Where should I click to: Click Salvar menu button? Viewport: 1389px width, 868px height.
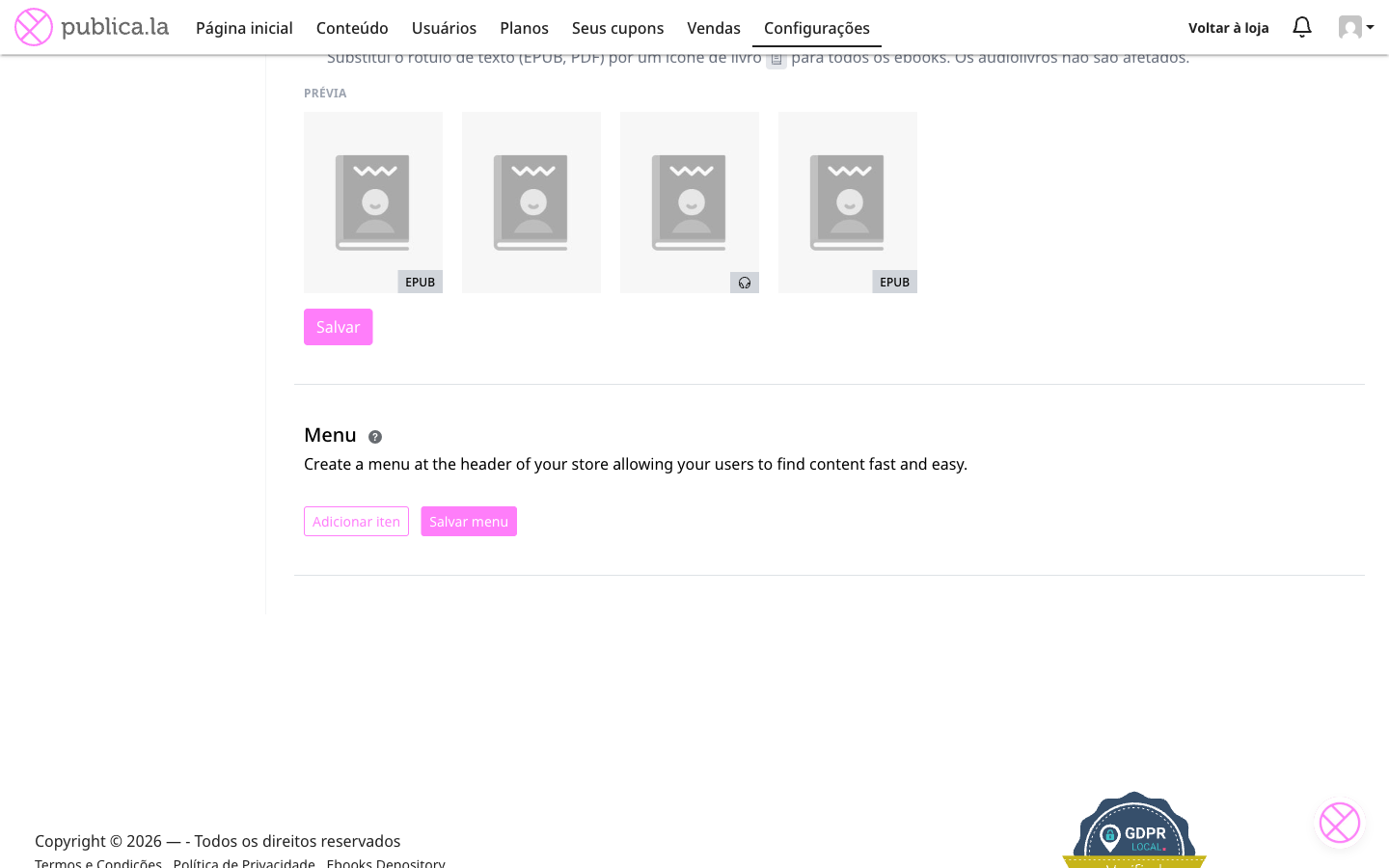pos(469,521)
